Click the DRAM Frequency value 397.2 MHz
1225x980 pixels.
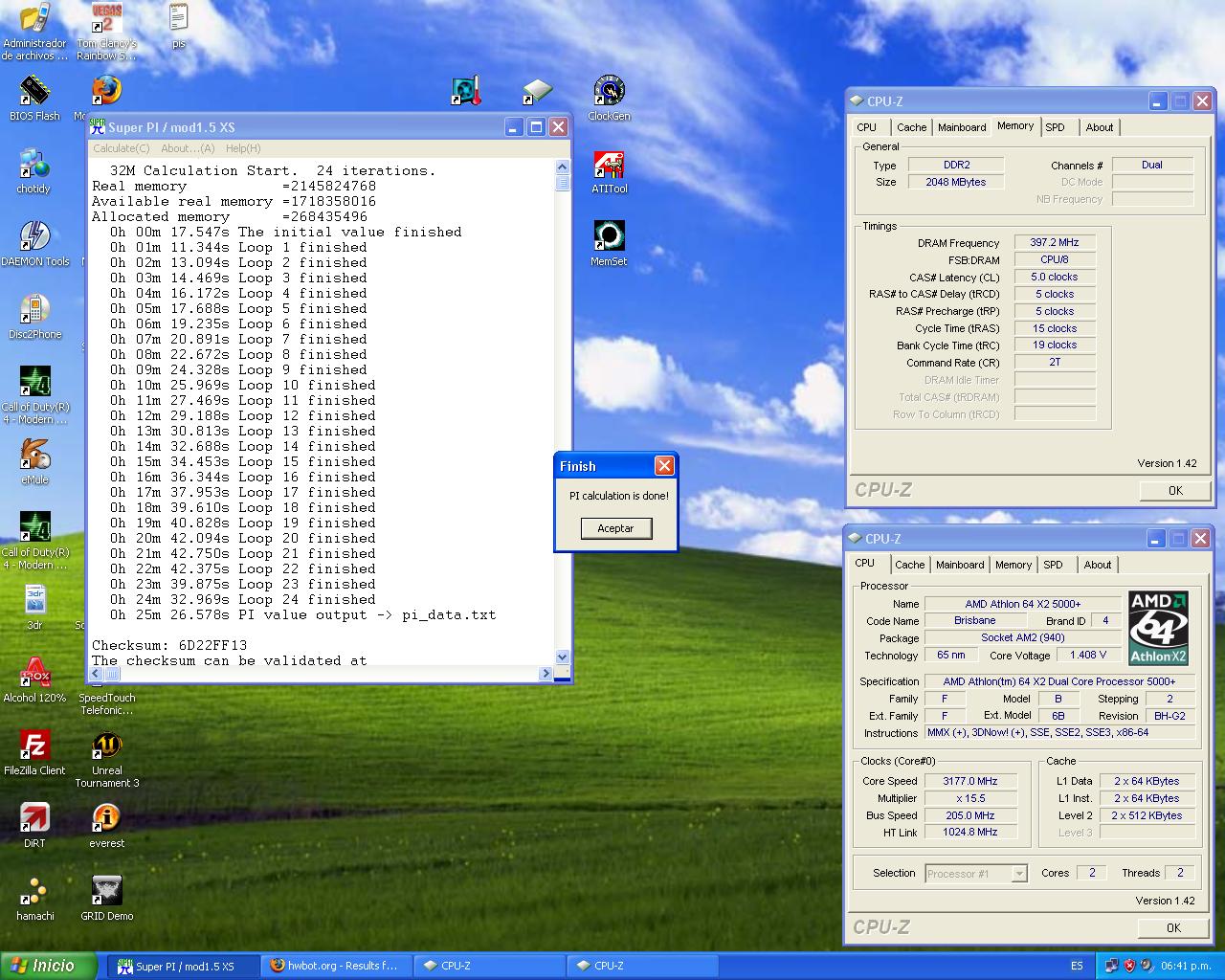click(1055, 242)
